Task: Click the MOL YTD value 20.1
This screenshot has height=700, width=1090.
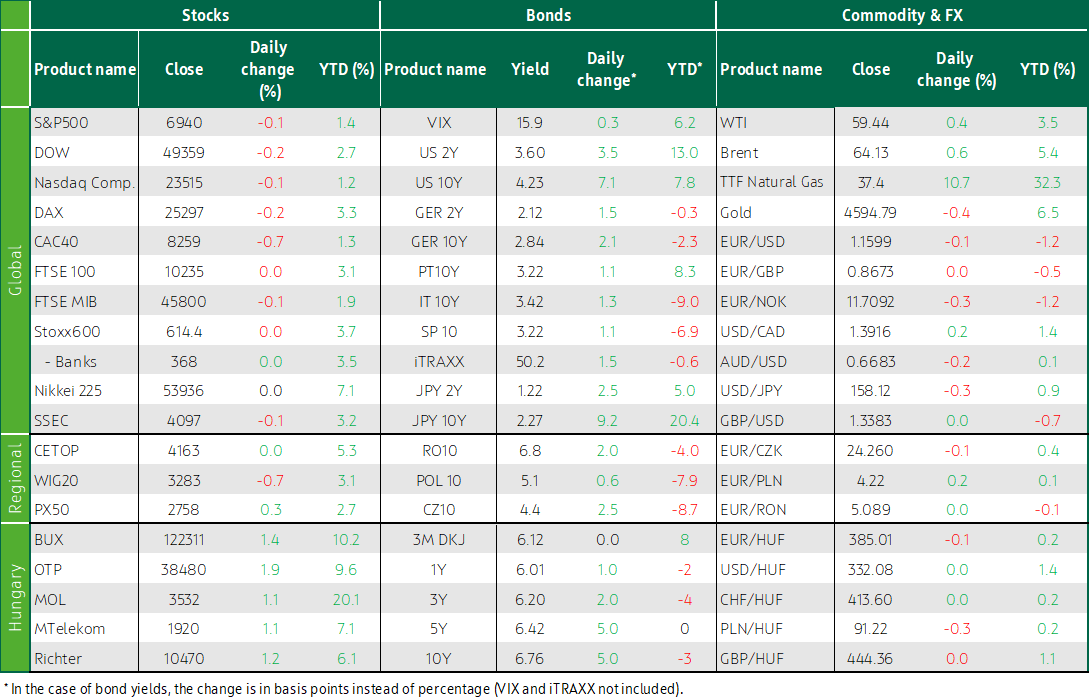Action: tap(345, 600)
